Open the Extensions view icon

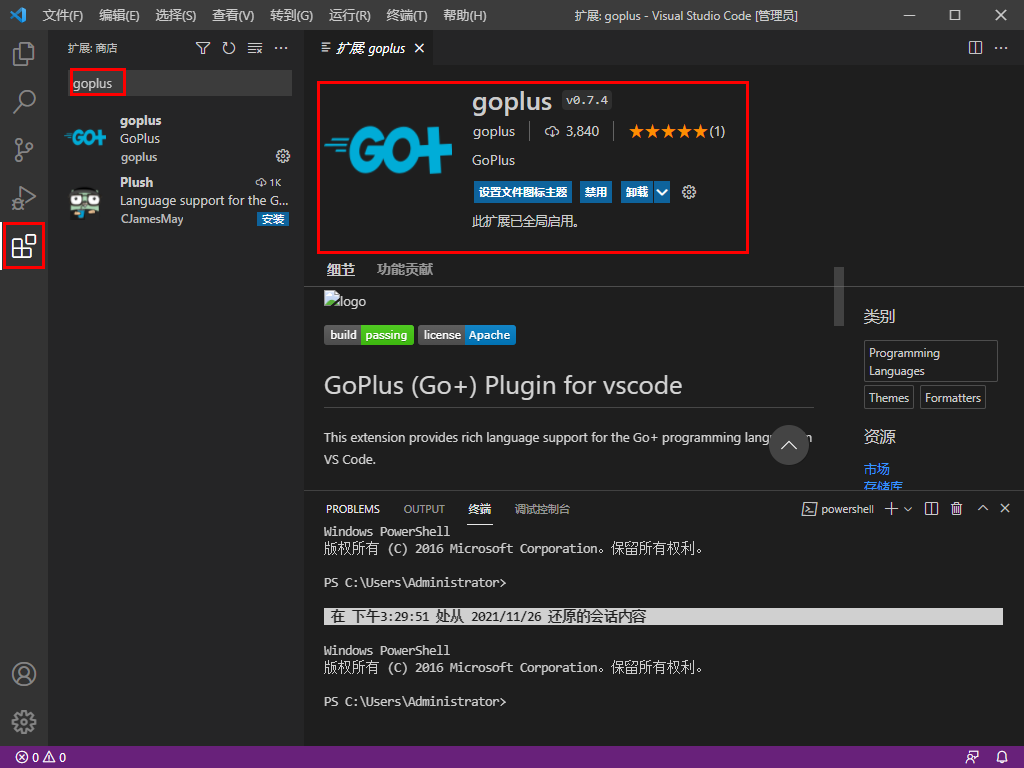tap(24, 246)
